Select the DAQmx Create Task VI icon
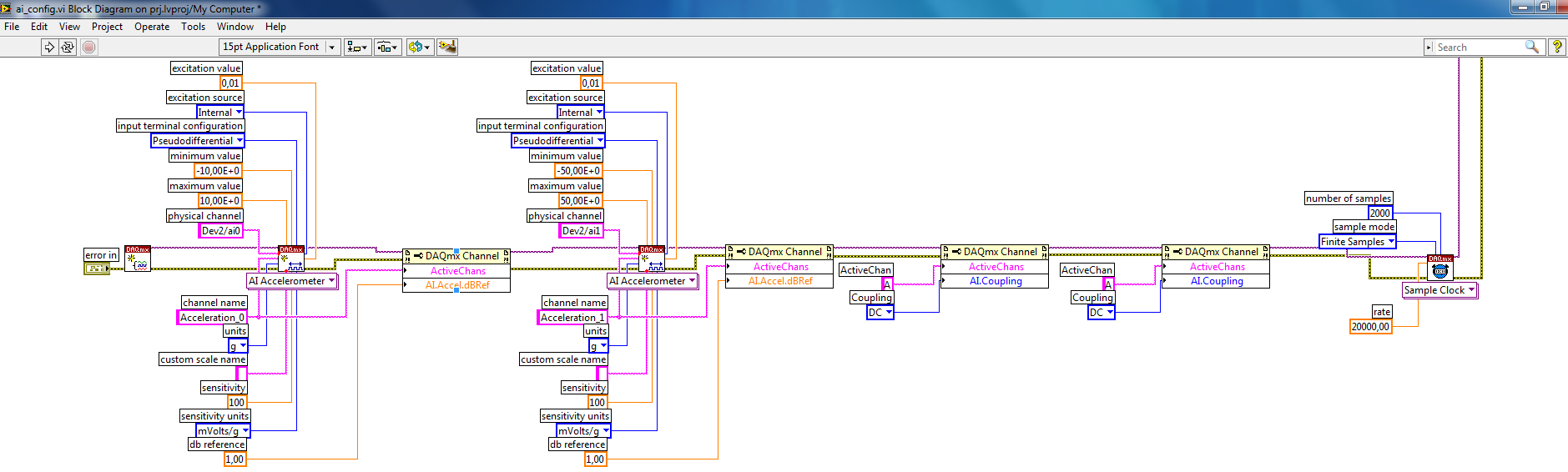 pyautogui.click(x=138, y=259)
